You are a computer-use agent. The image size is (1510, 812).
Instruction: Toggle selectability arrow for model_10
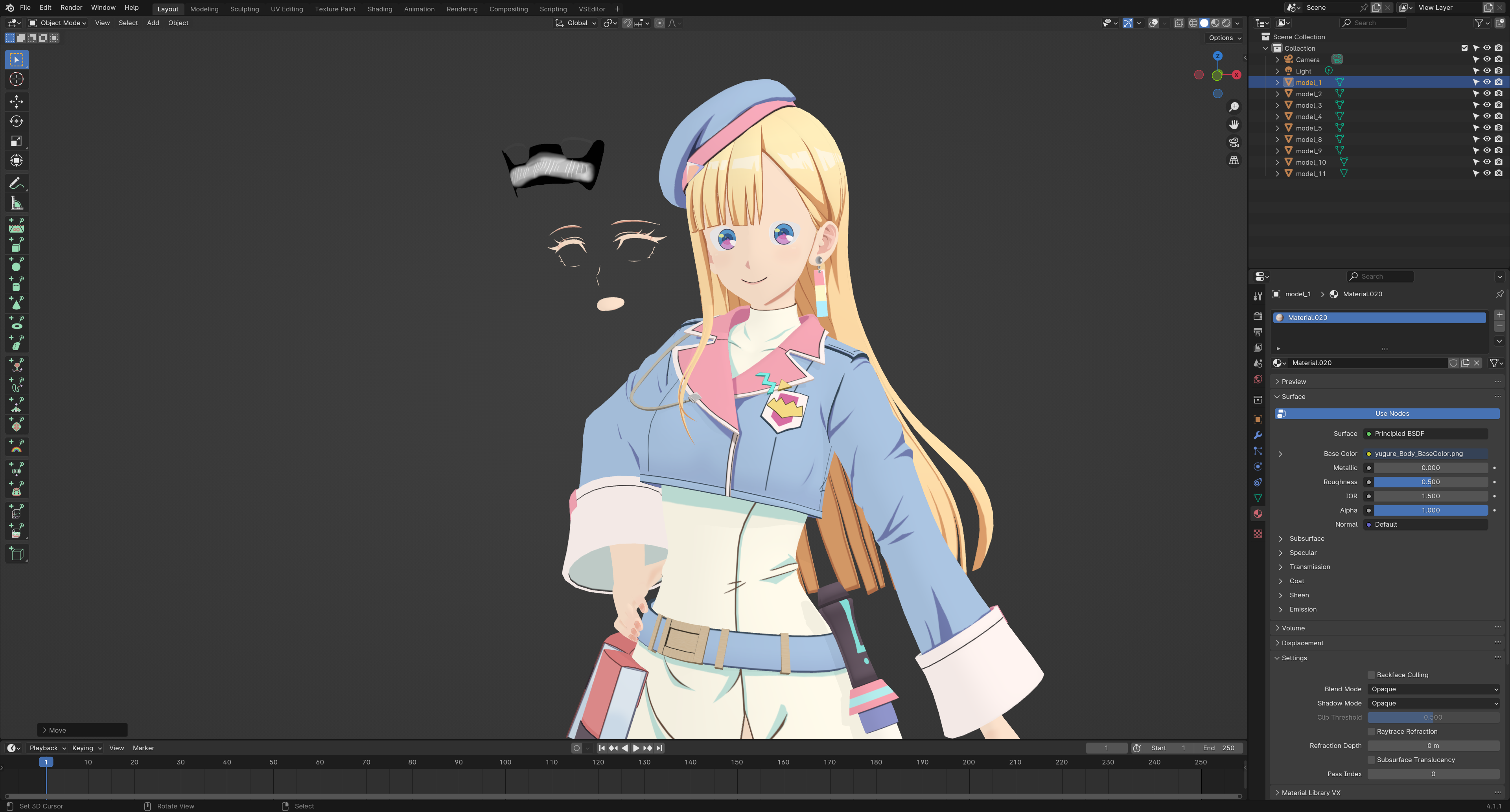[x=1476, y=162]
